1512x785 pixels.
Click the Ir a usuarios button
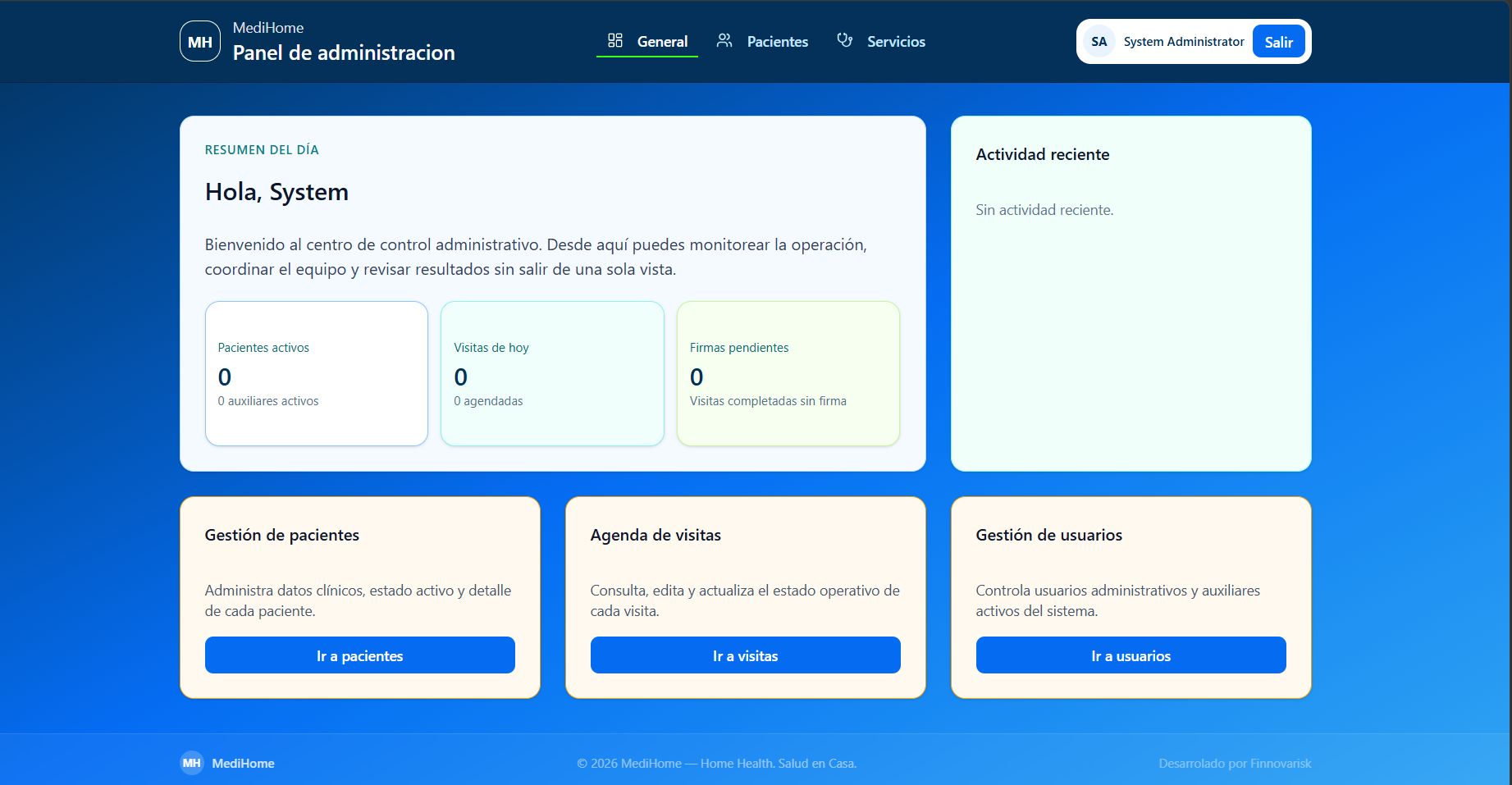[1131, 655]
